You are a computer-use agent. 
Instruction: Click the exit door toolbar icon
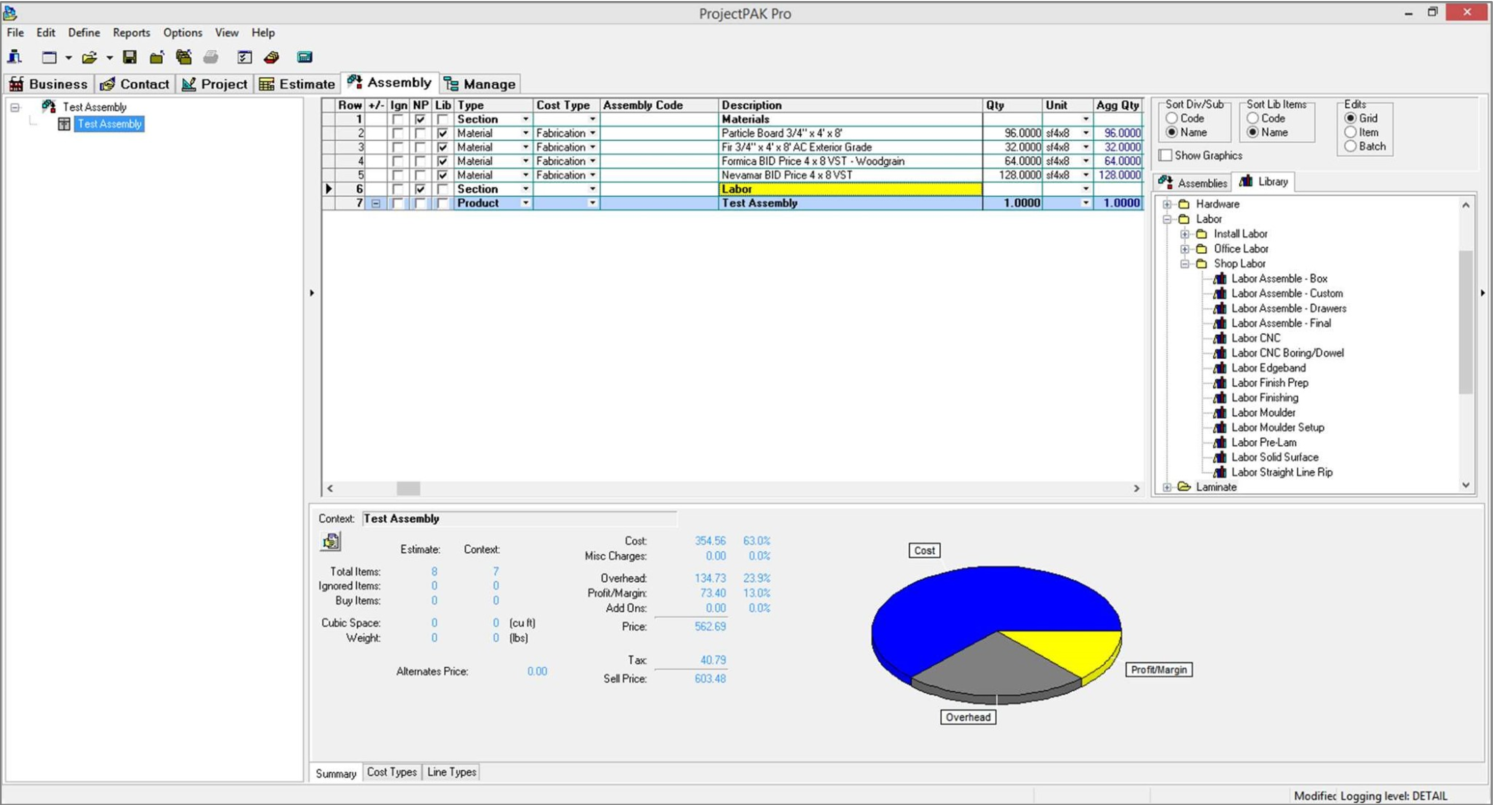[x=15, y=57]
